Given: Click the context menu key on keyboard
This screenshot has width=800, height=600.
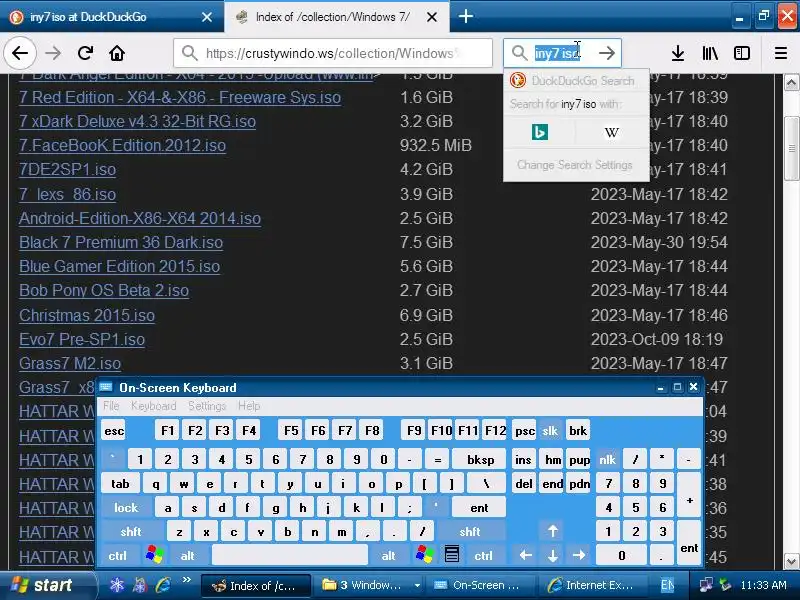Looking at the screenshot, I should tap(452, 555).
